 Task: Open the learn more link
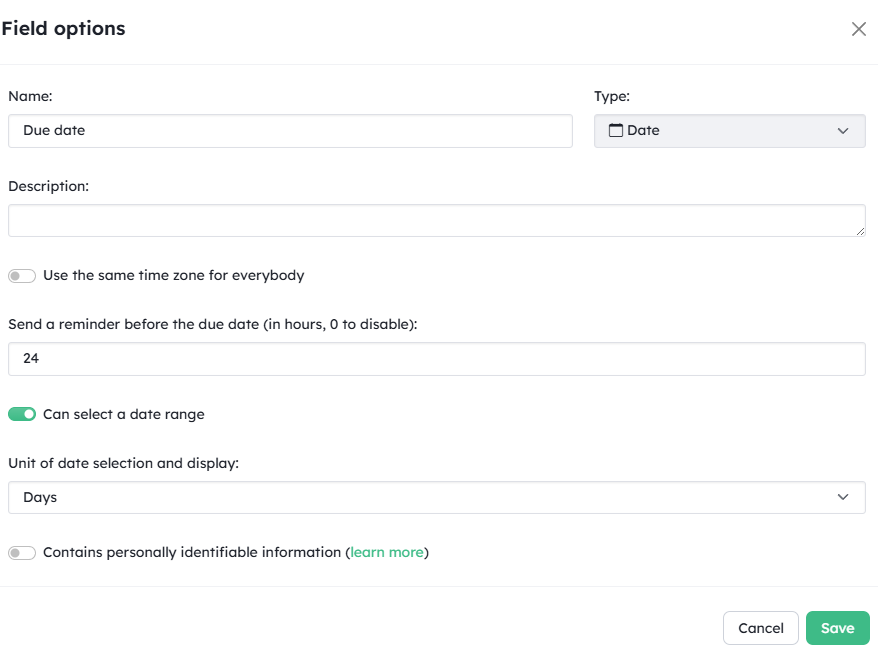[x=387, y=552]
